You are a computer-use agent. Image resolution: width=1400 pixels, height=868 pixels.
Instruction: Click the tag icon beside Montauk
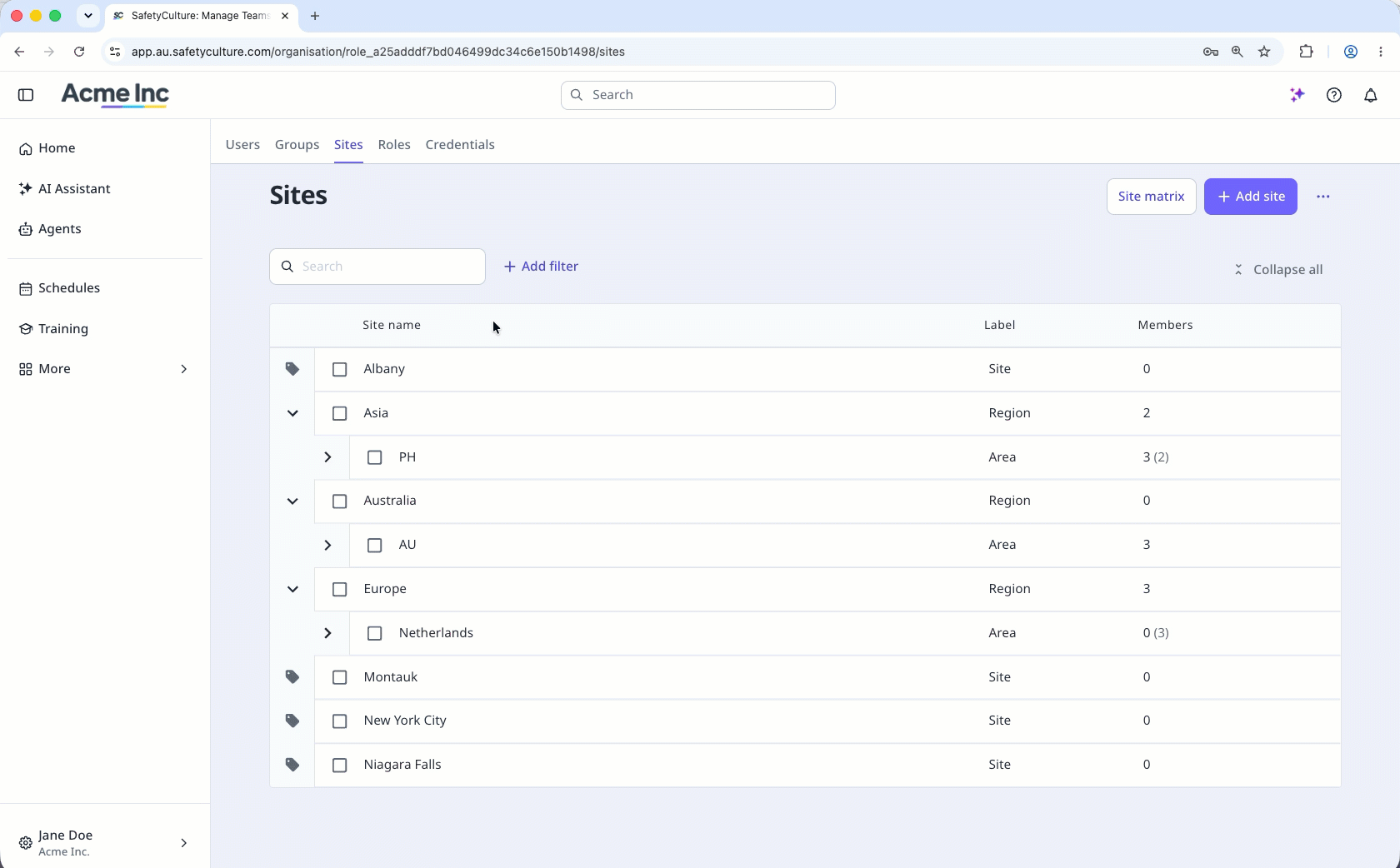[x=292, y=677]
